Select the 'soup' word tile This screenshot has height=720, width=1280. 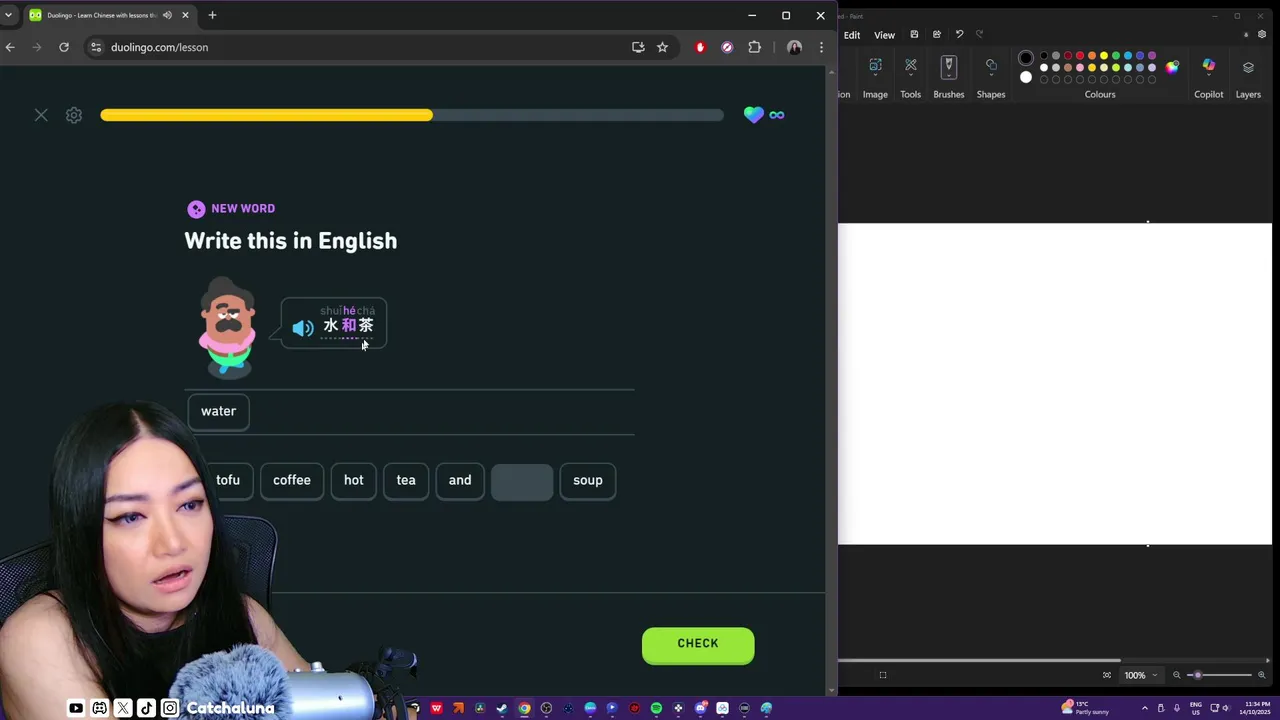588,480
